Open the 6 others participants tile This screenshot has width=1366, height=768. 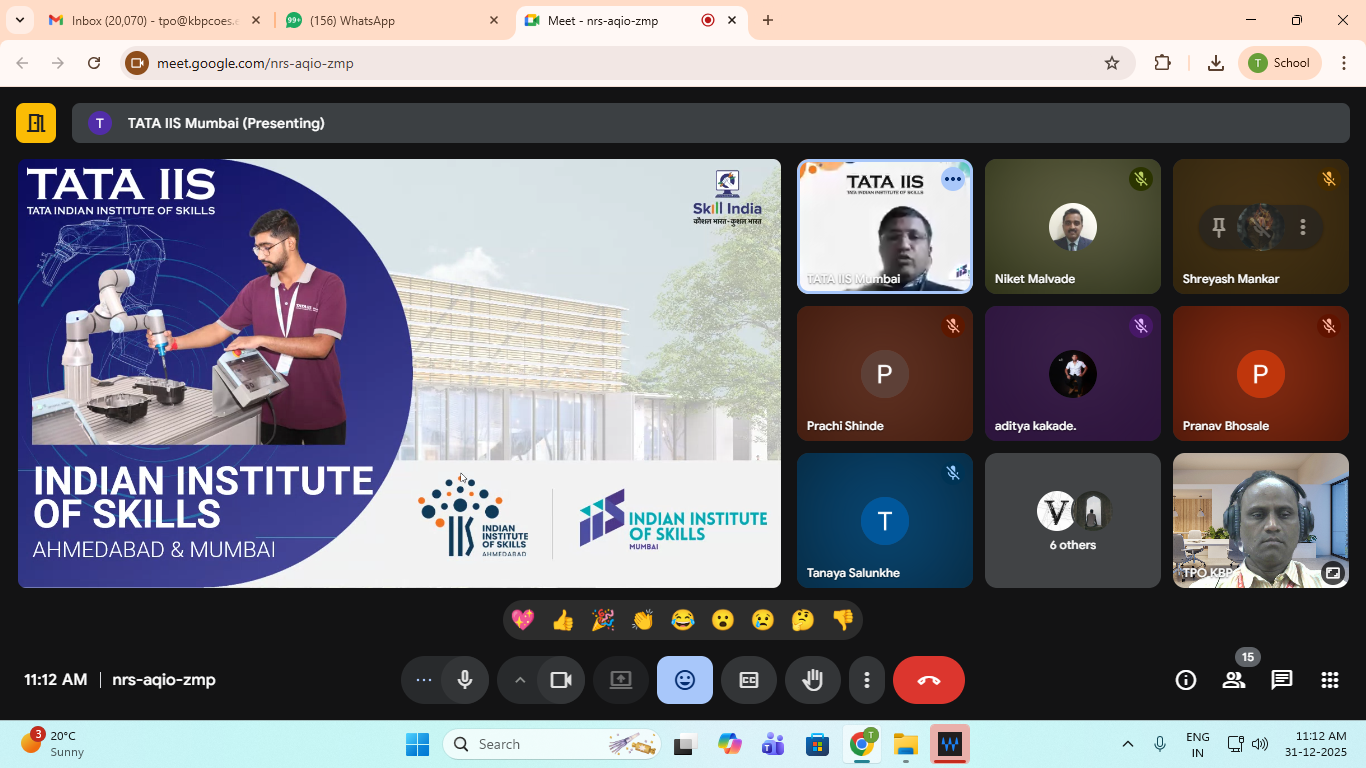(x=1072, y=520)
